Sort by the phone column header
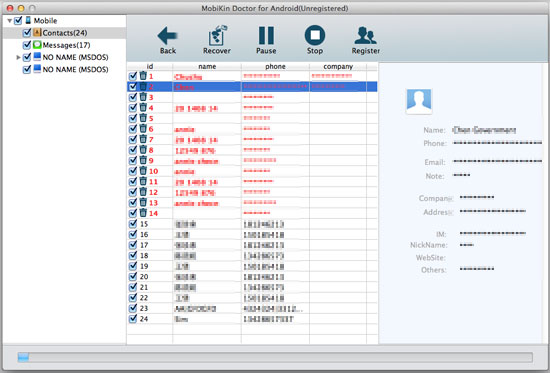The image size is (550, 373). 275,66
